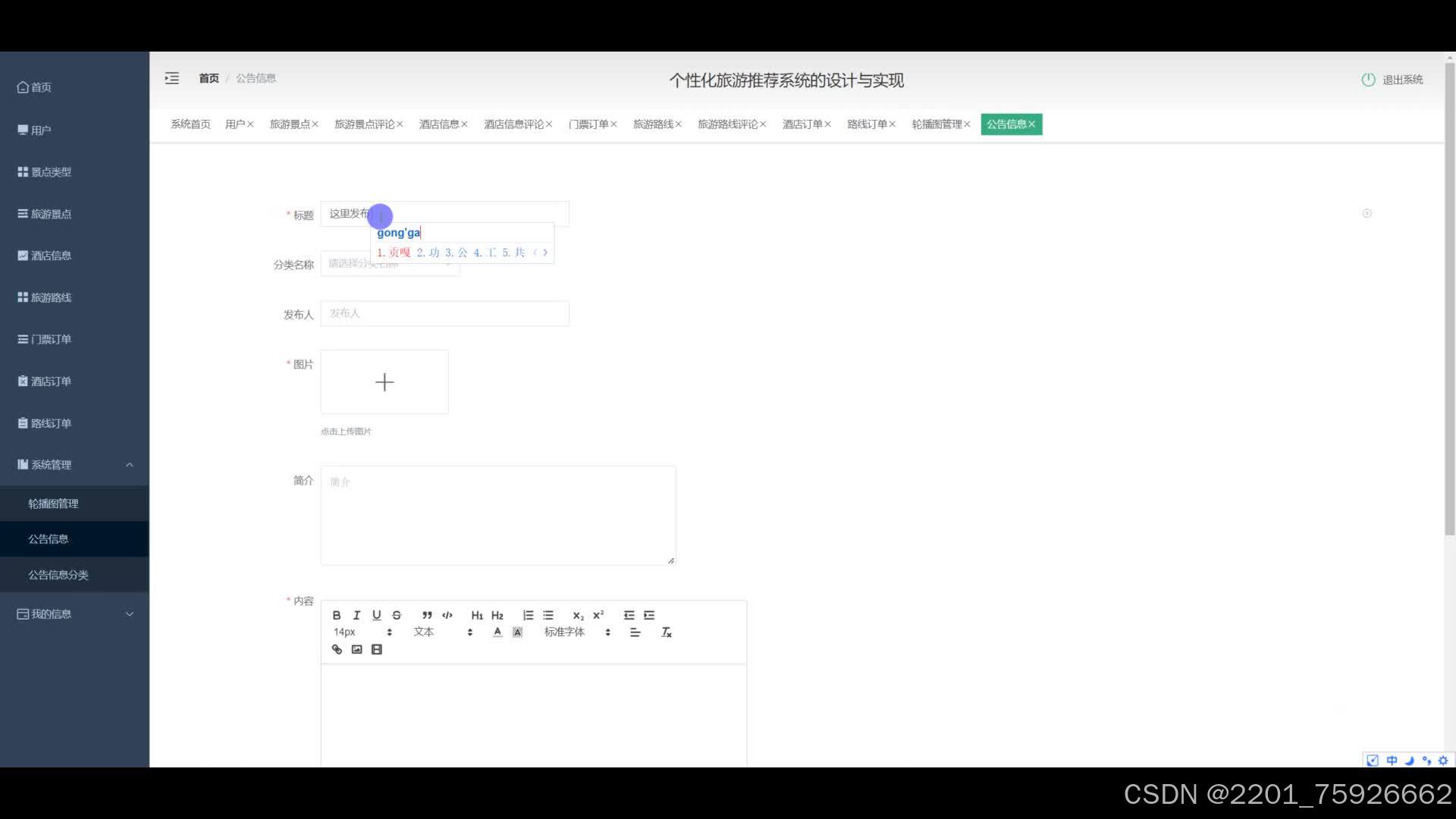Collapse the sidebar with the hamburger icon

click(172, 78)
